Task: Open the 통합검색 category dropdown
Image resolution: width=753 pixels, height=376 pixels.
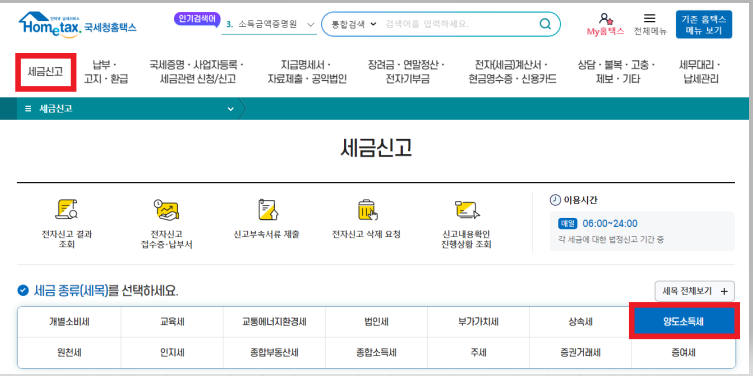Action: coord(354,24)
